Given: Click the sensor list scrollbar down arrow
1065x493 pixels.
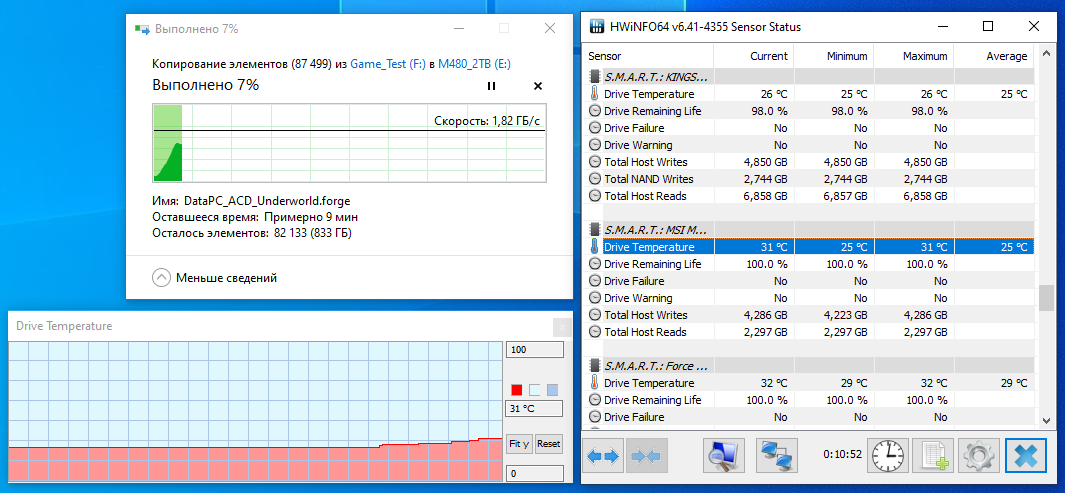Looking at the screenshot, I should [x=1047, y=420].
